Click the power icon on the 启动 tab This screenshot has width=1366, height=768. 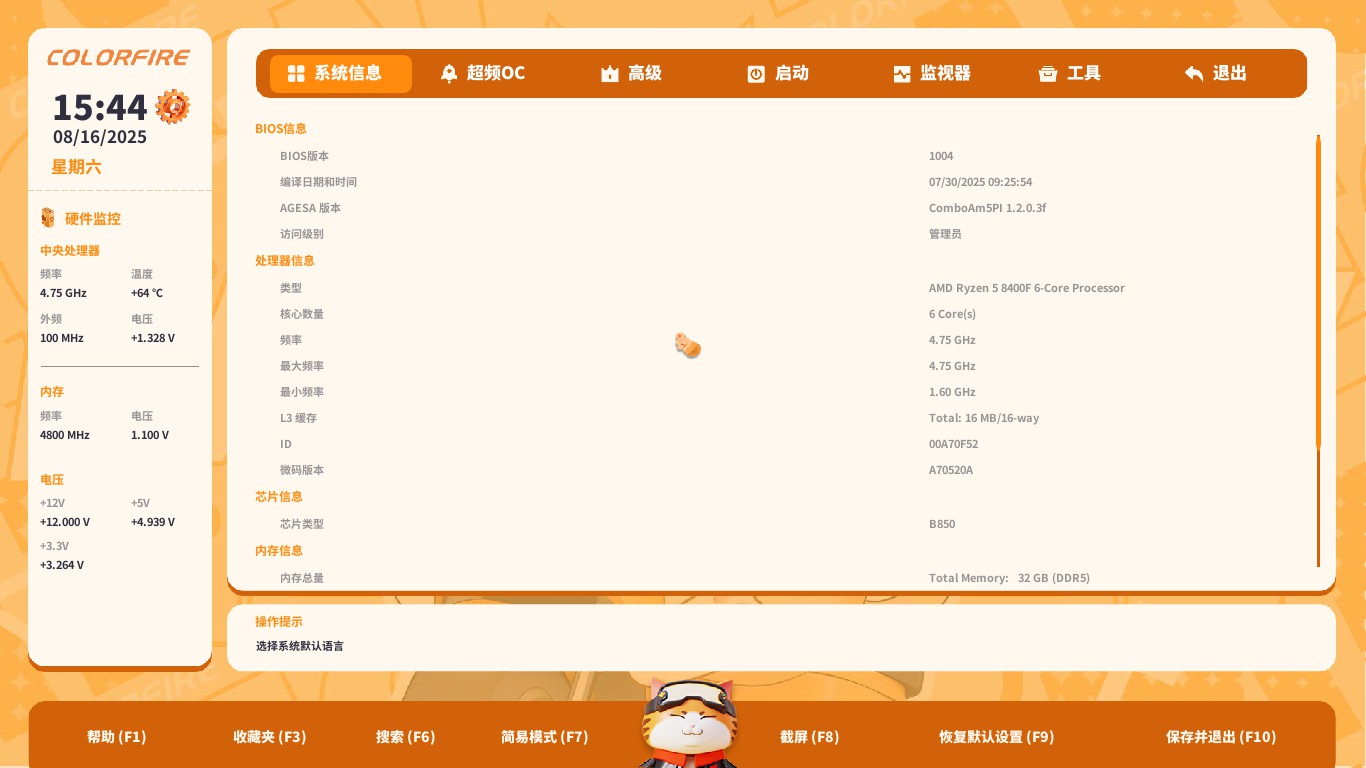(756, 74)
